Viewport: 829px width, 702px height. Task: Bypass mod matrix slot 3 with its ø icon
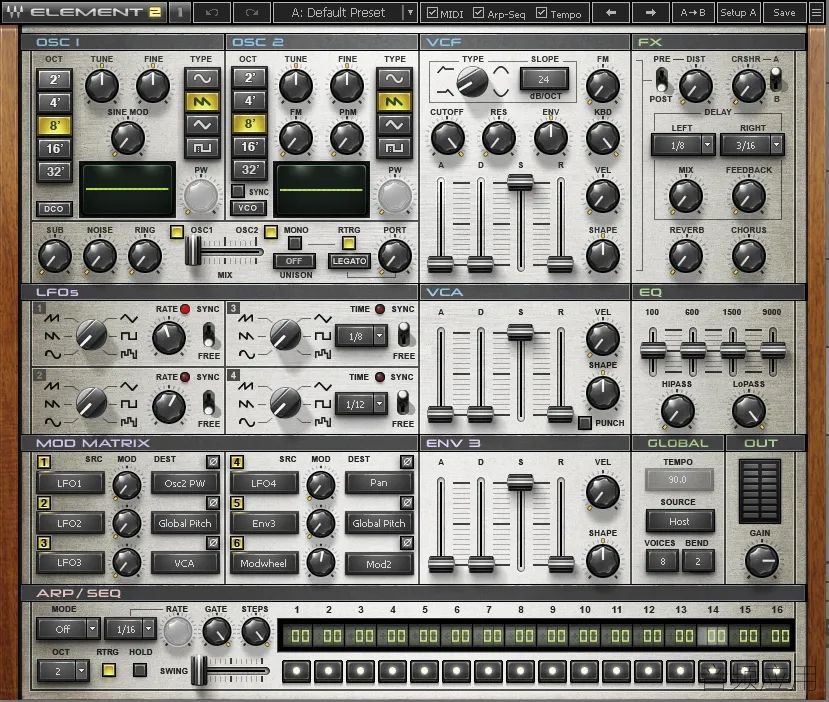(213, 542)
